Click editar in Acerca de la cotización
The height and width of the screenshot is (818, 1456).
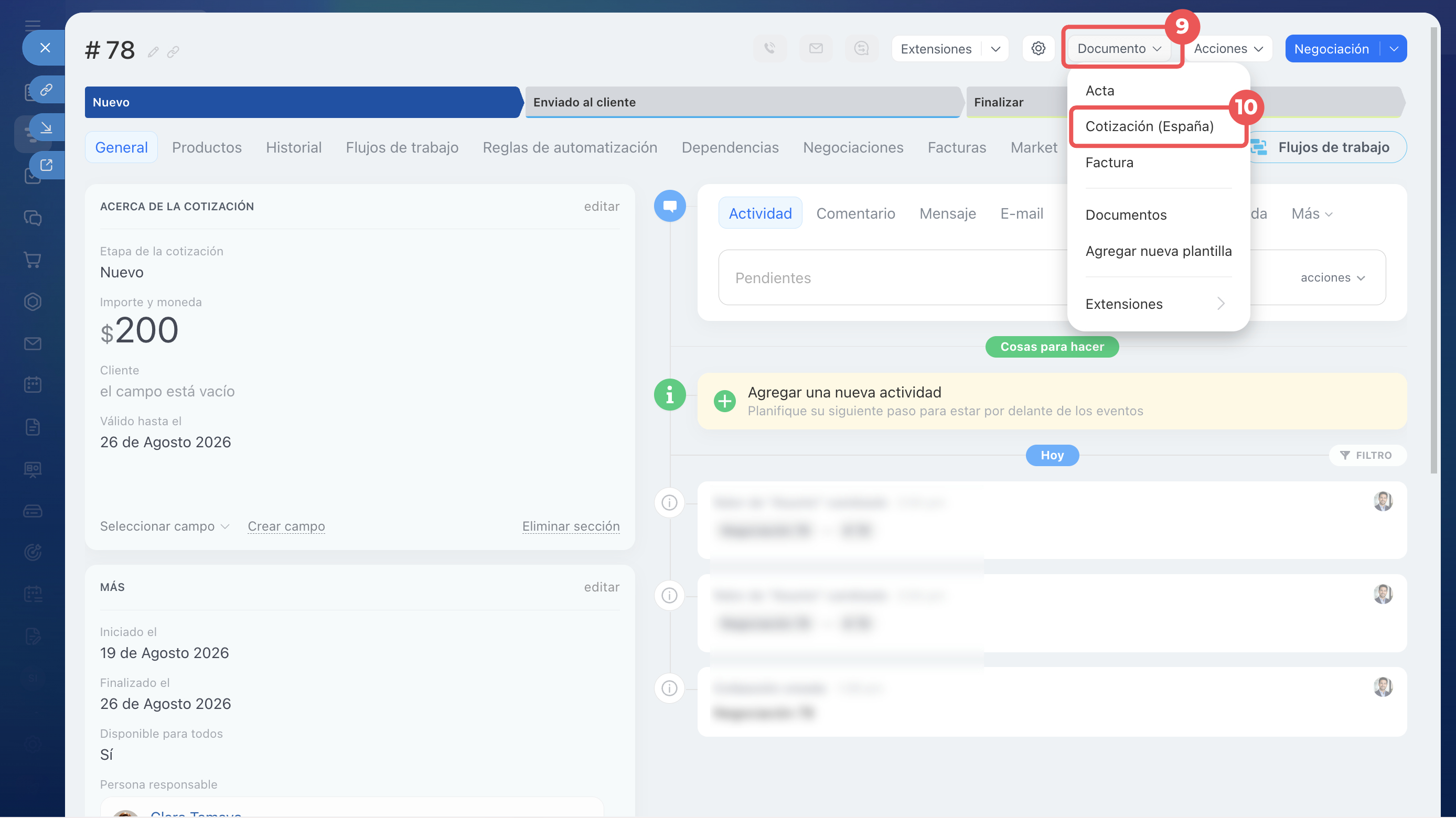click(x=602, y=206)
